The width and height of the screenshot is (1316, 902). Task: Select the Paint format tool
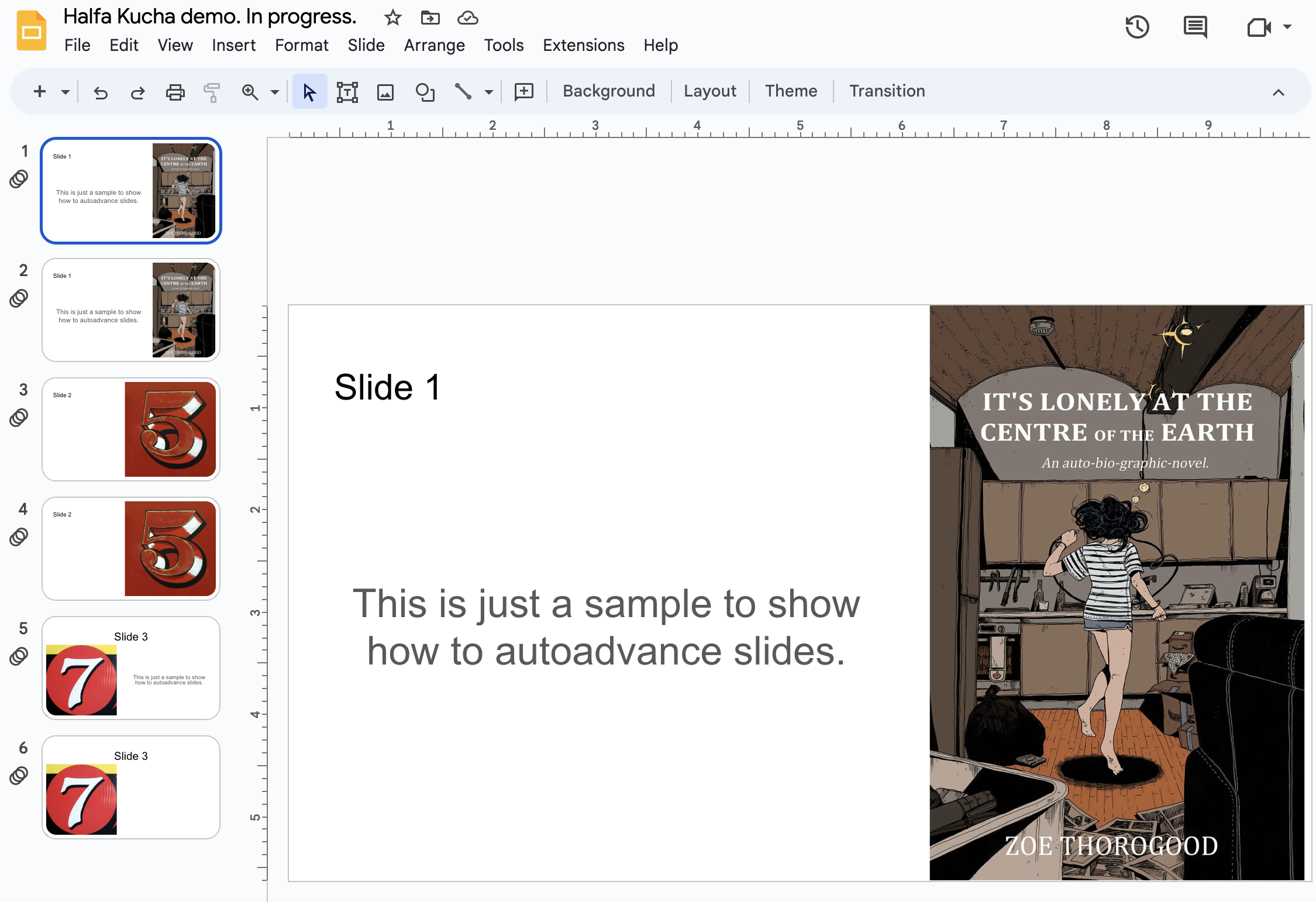click(x=212, y=92)
